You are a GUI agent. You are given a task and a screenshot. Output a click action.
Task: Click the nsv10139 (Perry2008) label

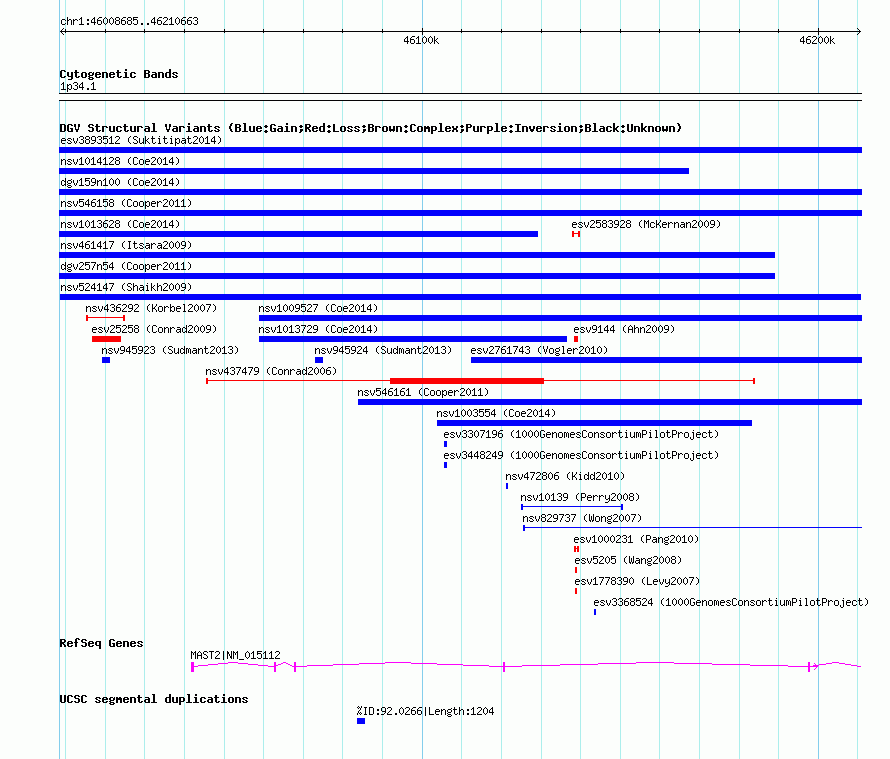click(x=580, y=497)
